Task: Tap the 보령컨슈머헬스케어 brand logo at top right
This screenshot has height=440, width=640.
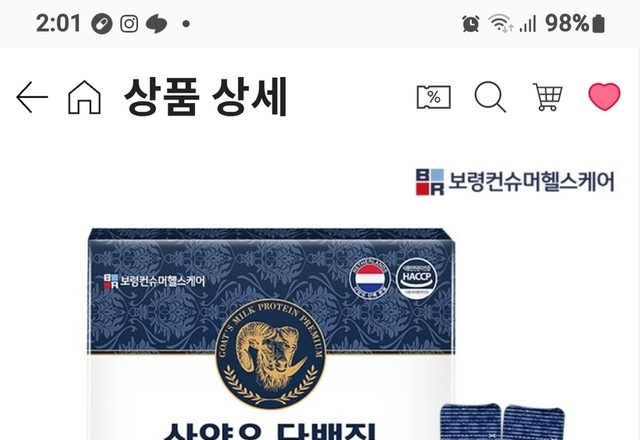Action: pyautogui.click(x=515, y=182)
